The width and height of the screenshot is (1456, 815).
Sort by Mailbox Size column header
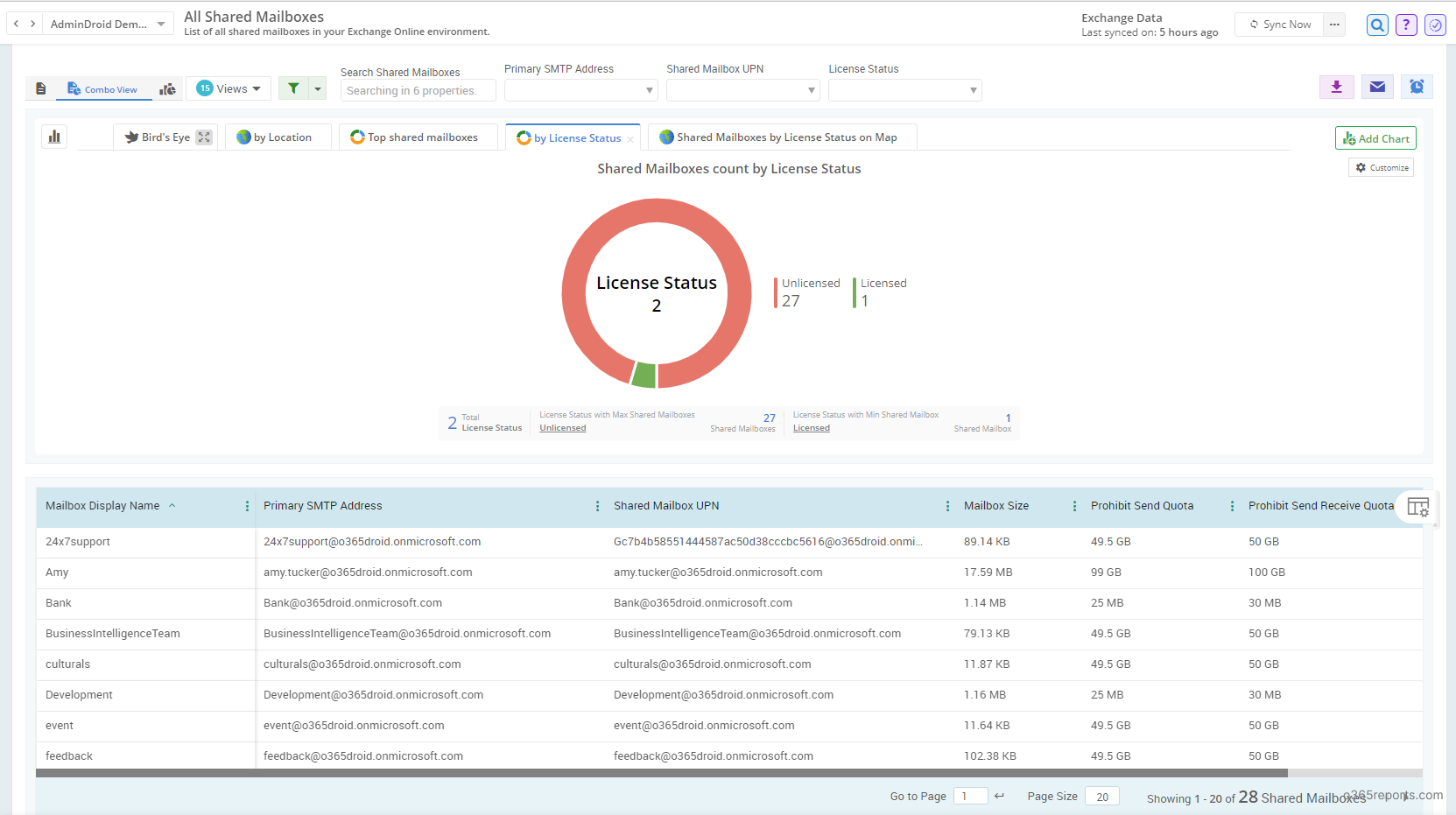996,506
